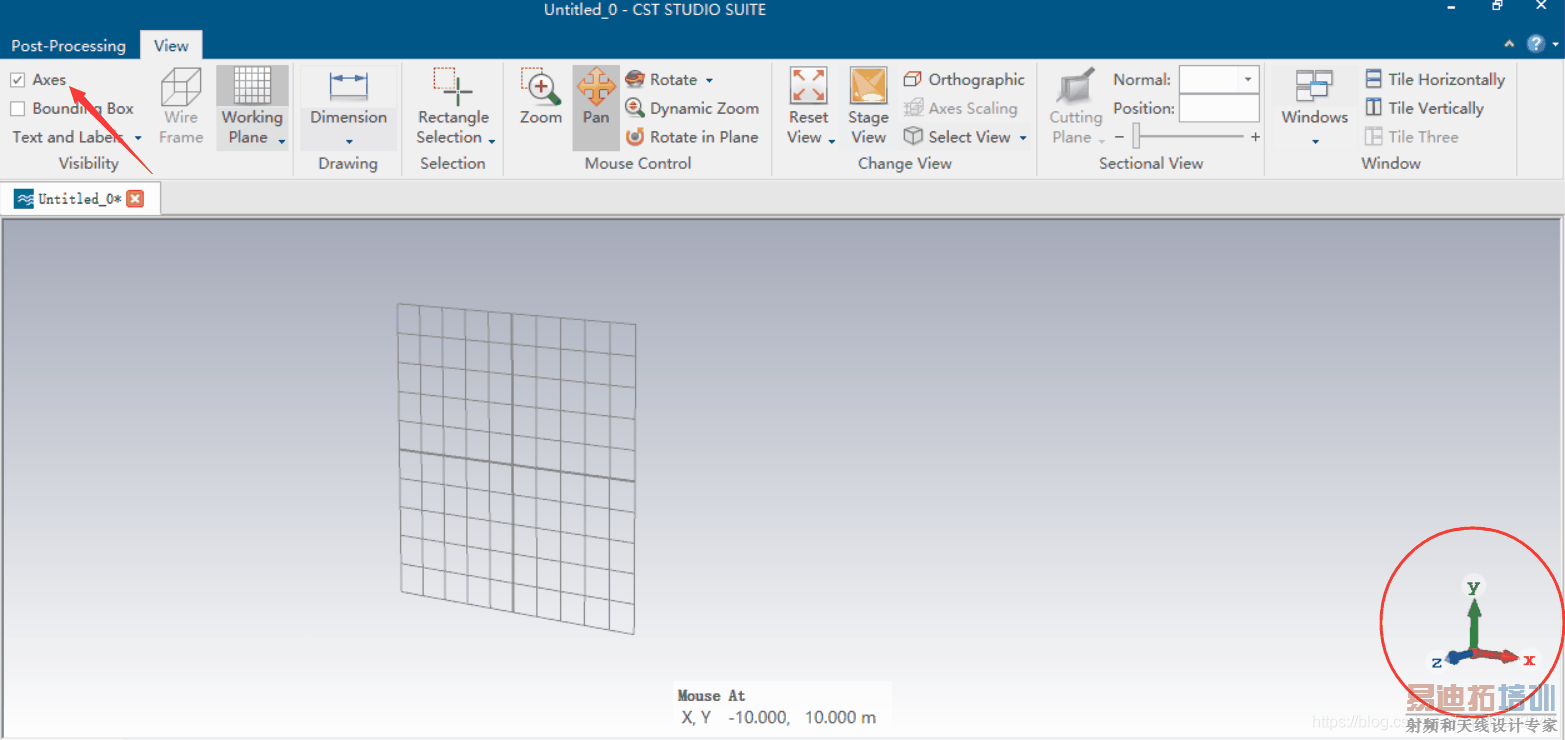Click the Visibility group label
Image resolution: width=1565 pixels, height=740 pixels.
(x=88, y=163)
